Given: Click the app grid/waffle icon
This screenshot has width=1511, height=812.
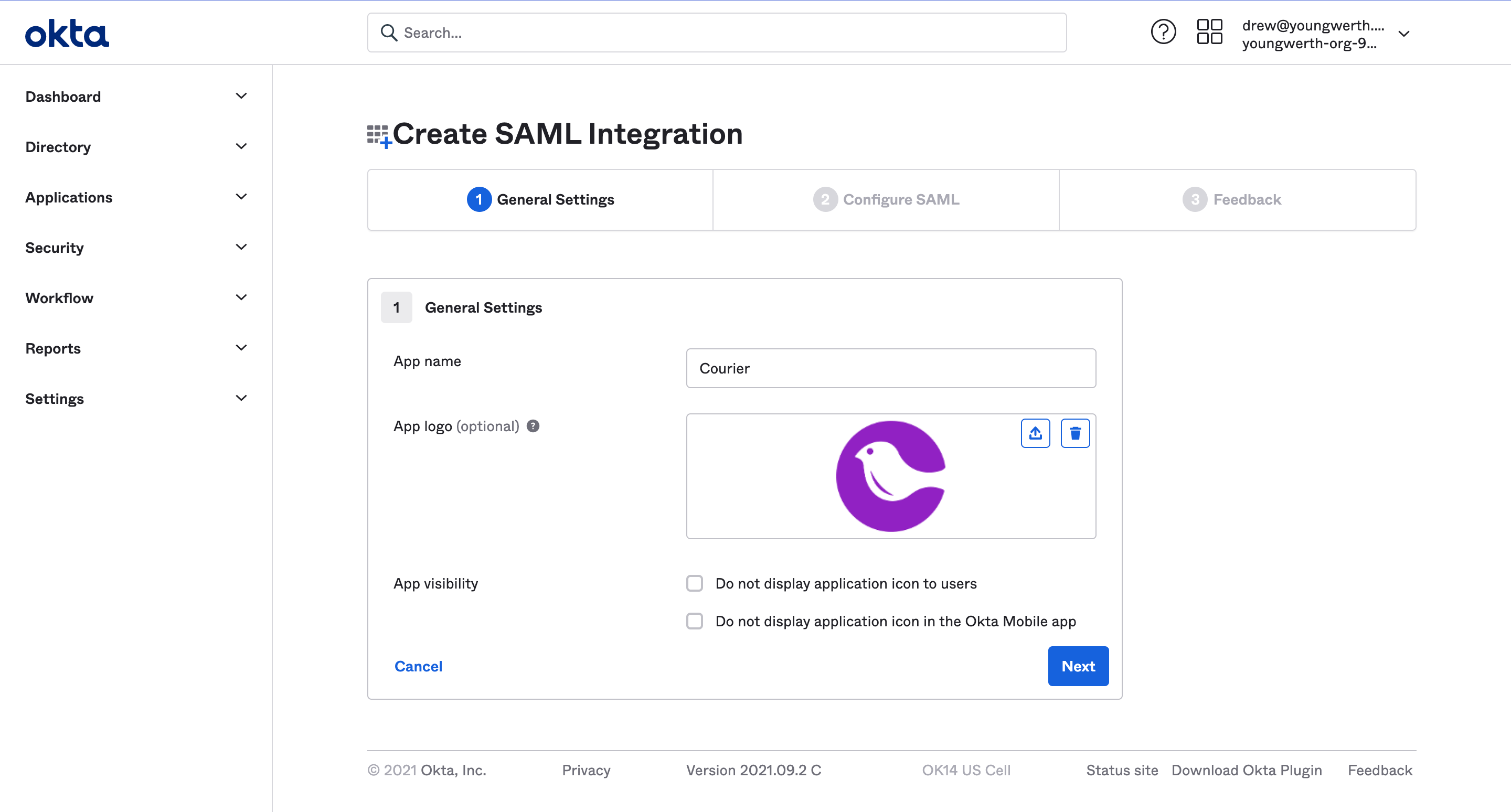Looking at the screenshot, I should pyautogui.click(x=1208, y=32).
